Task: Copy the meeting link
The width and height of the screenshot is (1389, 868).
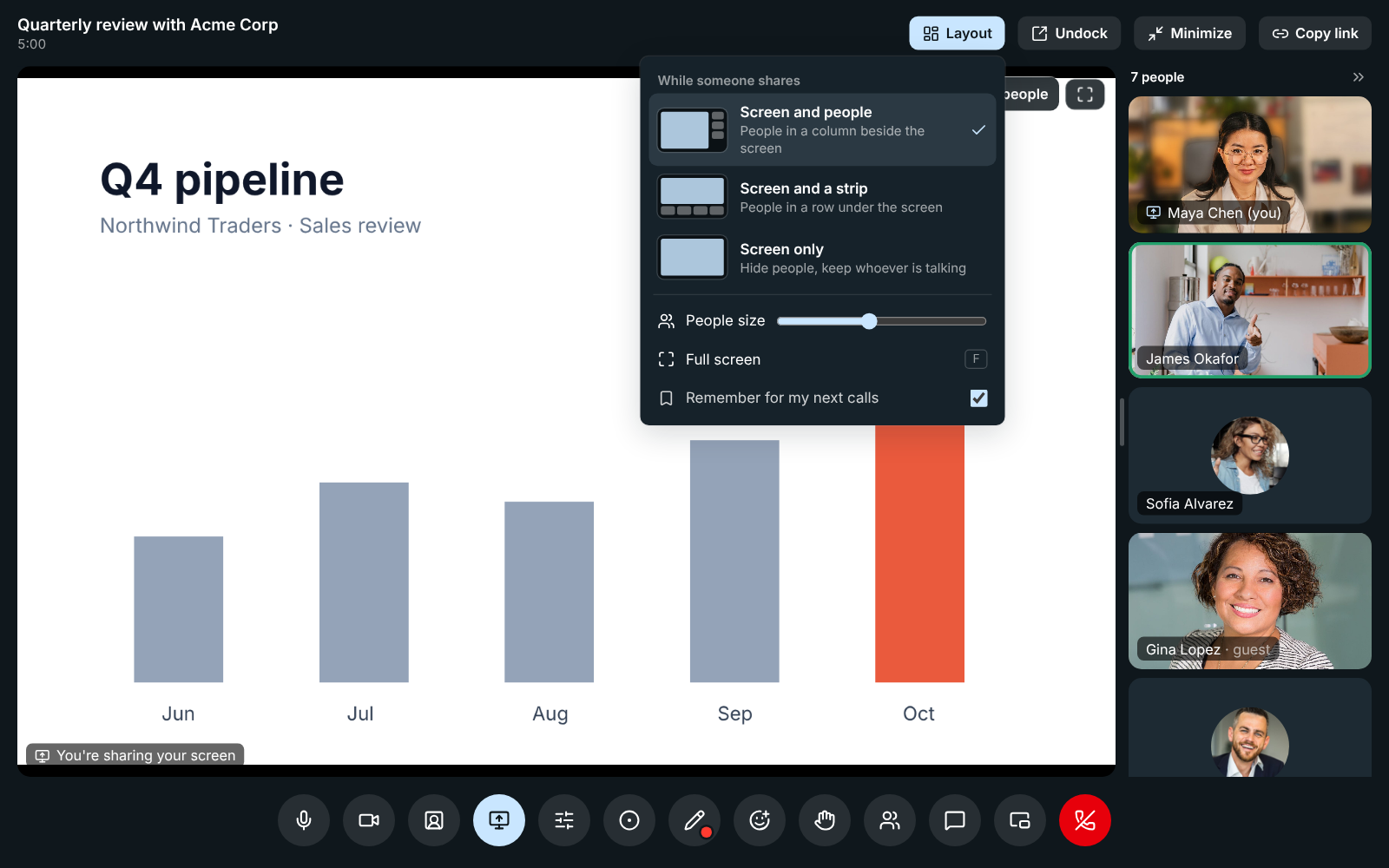Action: coord(1315,33)
